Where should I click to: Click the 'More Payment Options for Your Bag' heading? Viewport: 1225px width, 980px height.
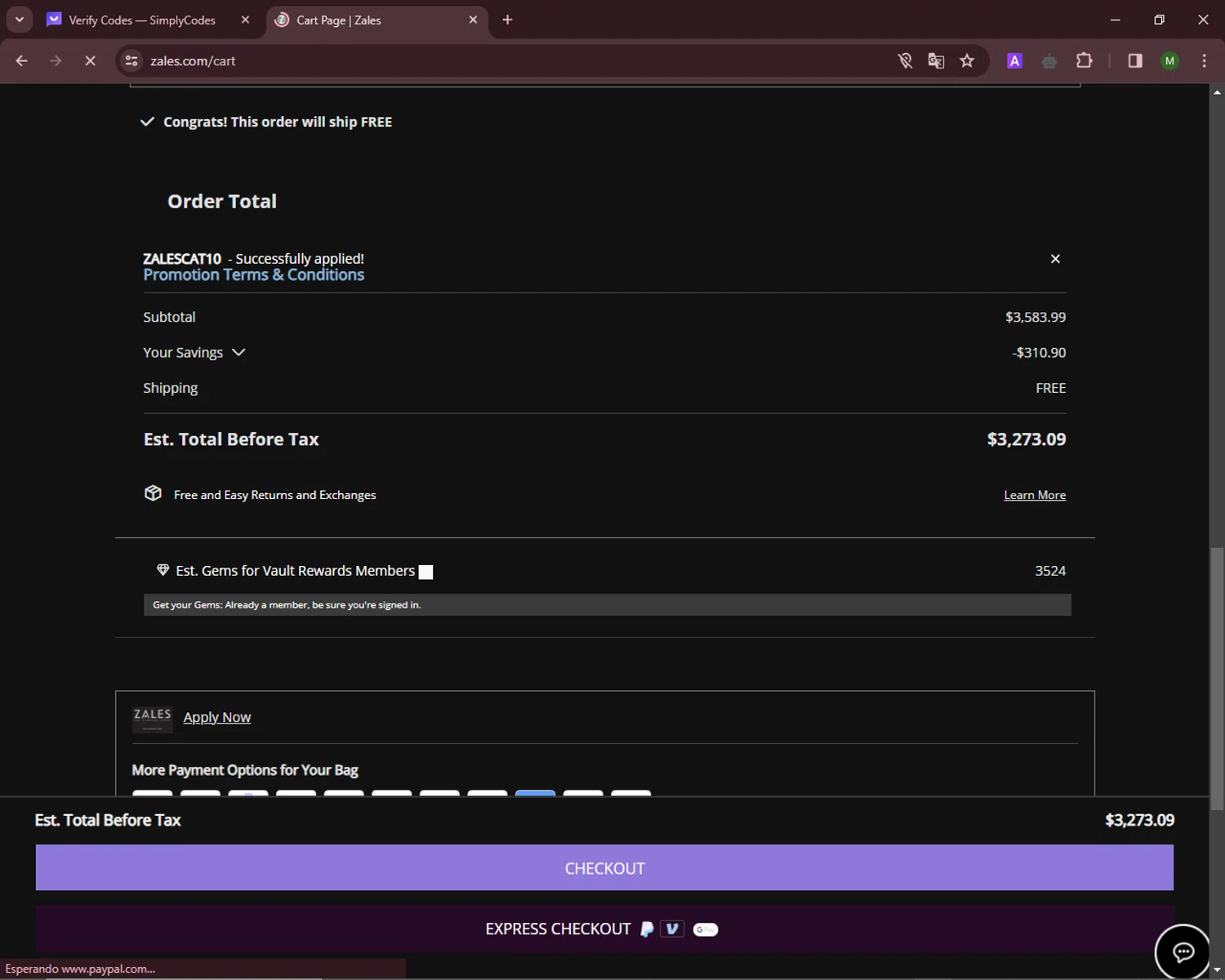pos(245,770)
